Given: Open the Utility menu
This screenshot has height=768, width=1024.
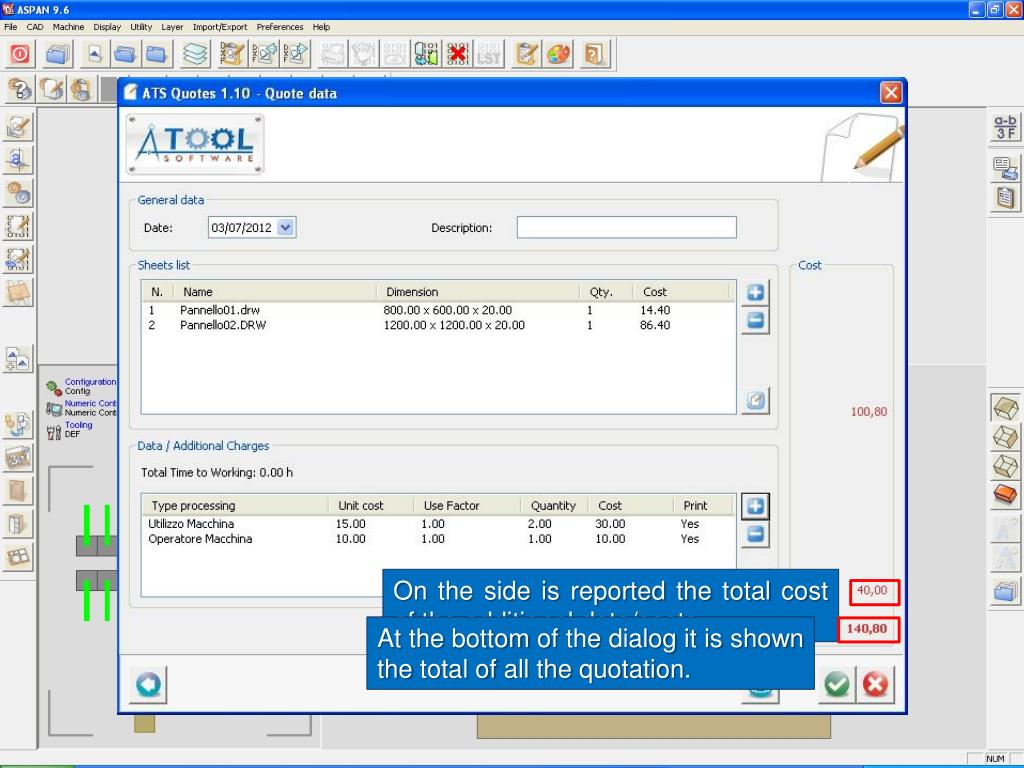Looking at the screenshot, I should [141, 27].
